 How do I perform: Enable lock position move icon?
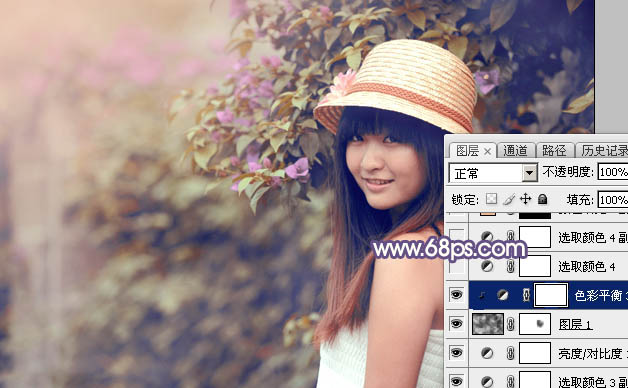(525, 199)
